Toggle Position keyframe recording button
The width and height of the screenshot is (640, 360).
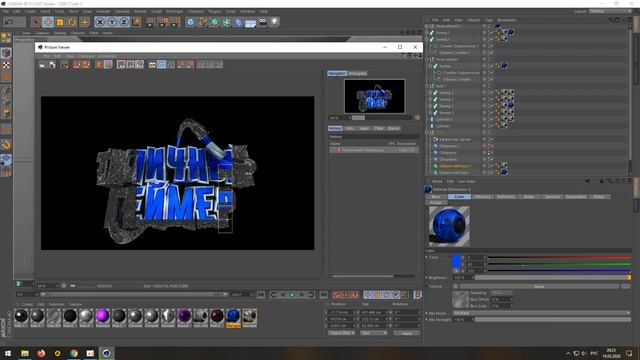(368, 295)
